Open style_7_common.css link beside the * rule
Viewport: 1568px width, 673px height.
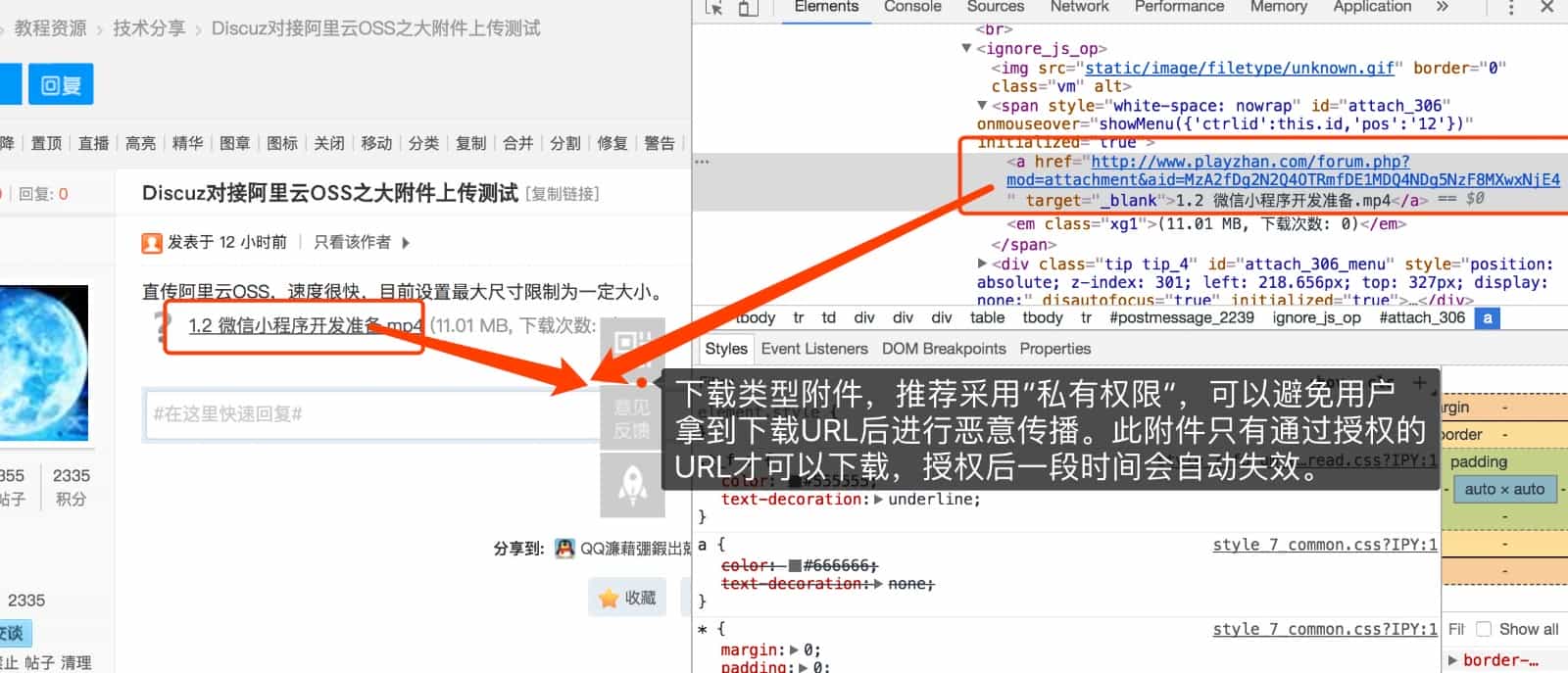click(1325, 629)
